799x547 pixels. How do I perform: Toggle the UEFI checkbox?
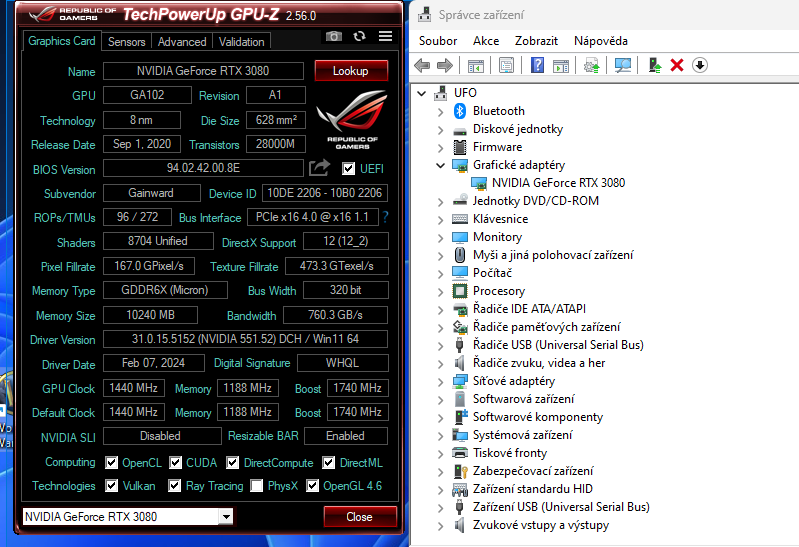coord(349,169)
